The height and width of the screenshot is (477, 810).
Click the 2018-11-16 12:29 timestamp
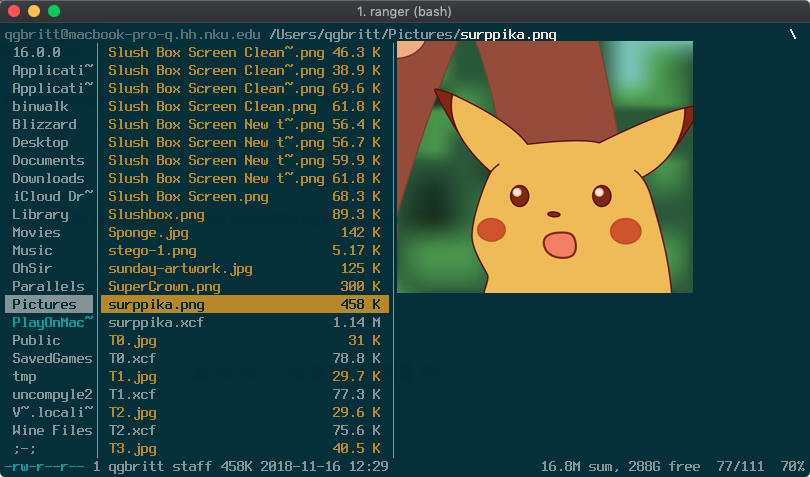pyautogui.click(x=324, y=466)
